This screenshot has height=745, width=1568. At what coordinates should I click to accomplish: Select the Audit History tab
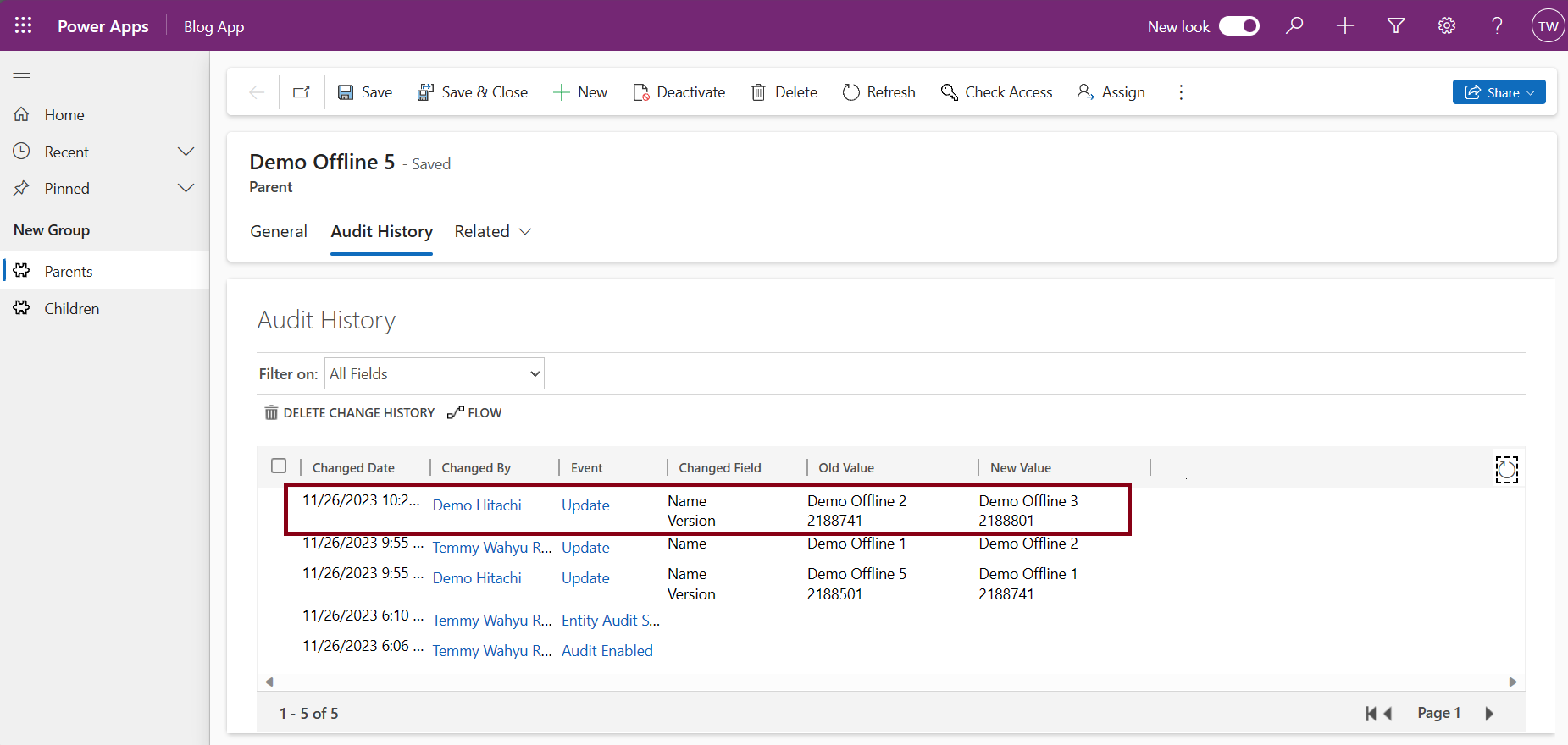(382, 231)
